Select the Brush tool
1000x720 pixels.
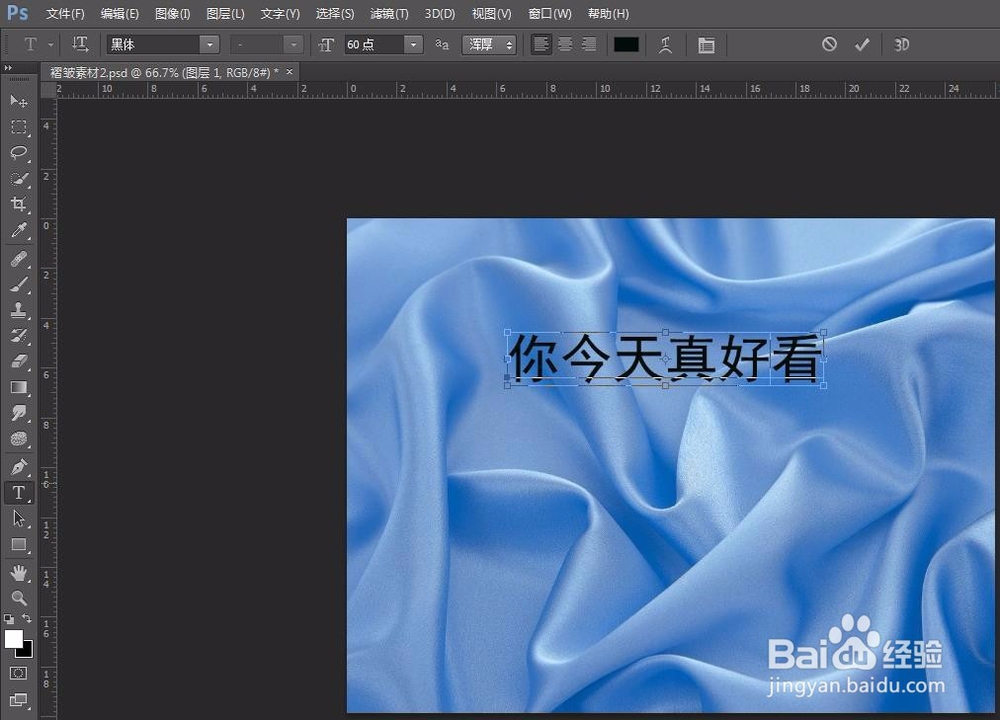point(17,284)
